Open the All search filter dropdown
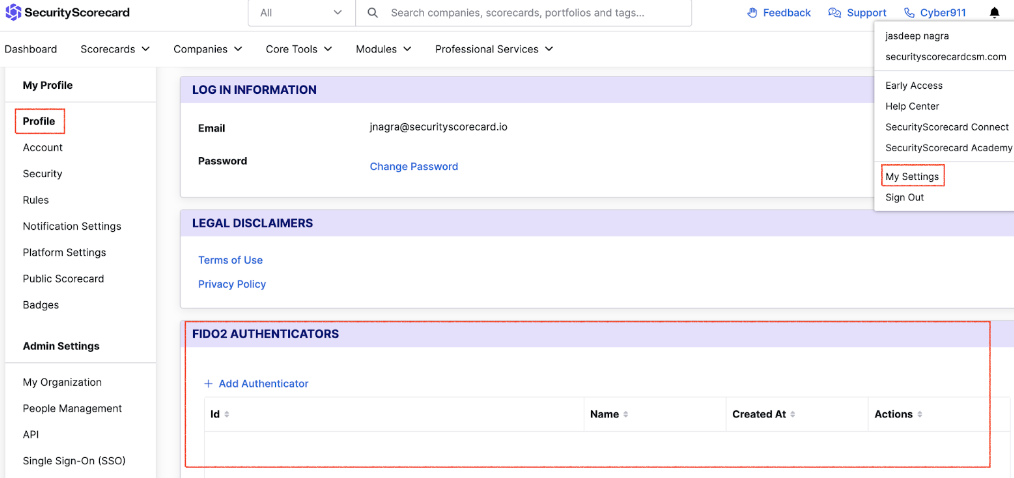The height and width of the screenshot is (478, 1014). pos(301,12)
